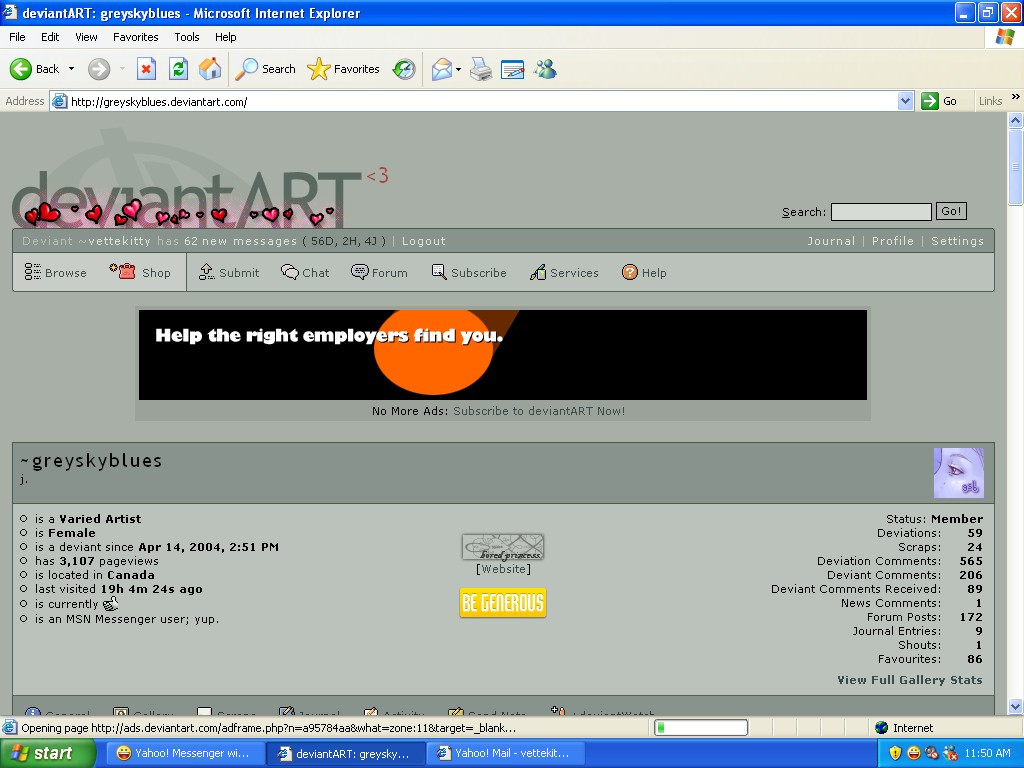Image resolution: width=1024 pixels, height=768 pixels.
Task: Click the Bored princess website badge
Action: coord(503,547)
